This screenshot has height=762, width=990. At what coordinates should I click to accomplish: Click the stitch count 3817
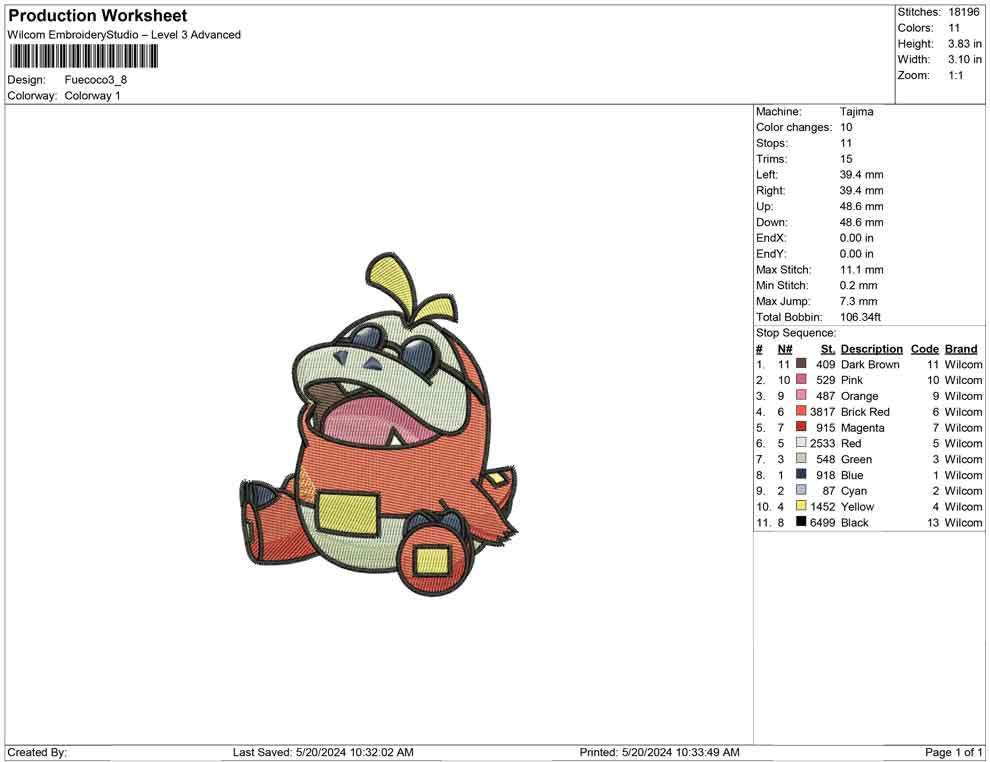823,412
